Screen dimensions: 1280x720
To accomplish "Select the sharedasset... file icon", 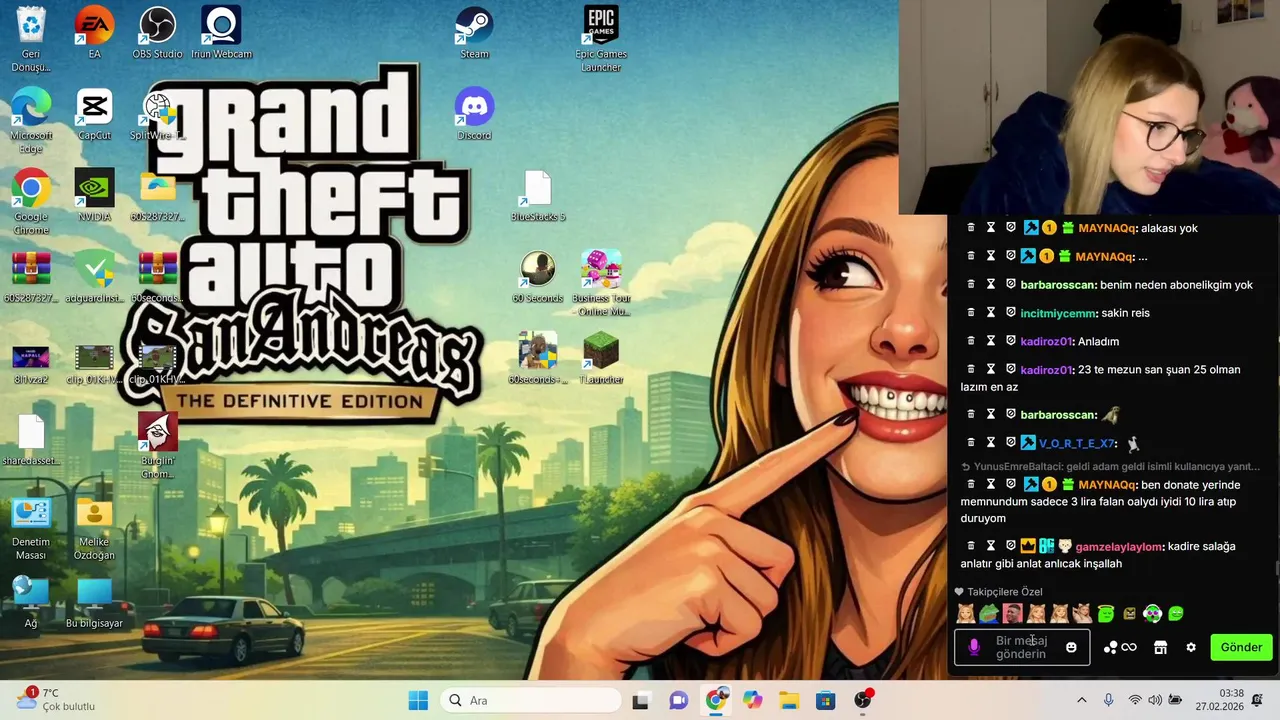I will 31,438.
